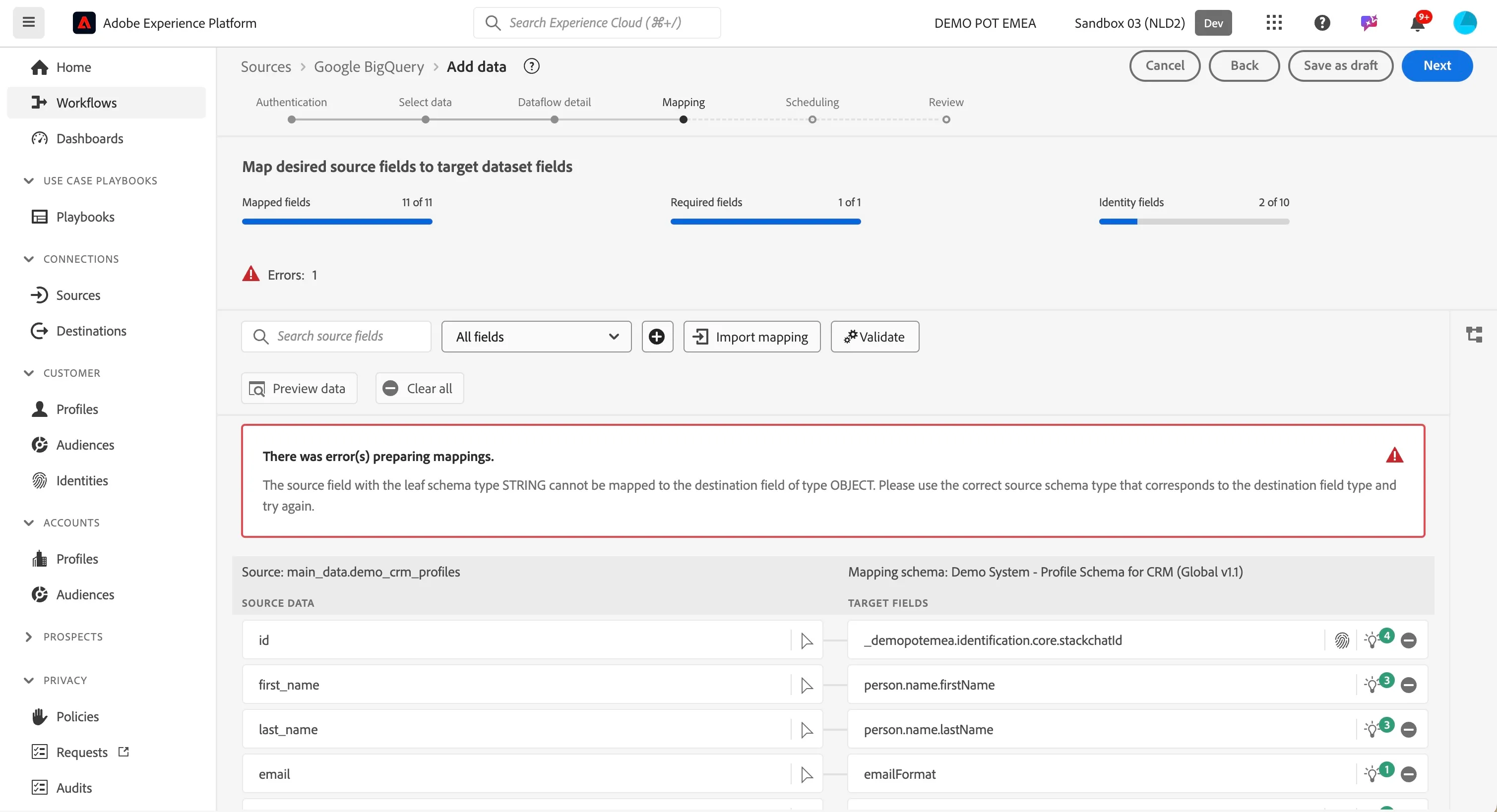Open the schema tree view icon
Screen dimensions: 1497x812
1474,334
